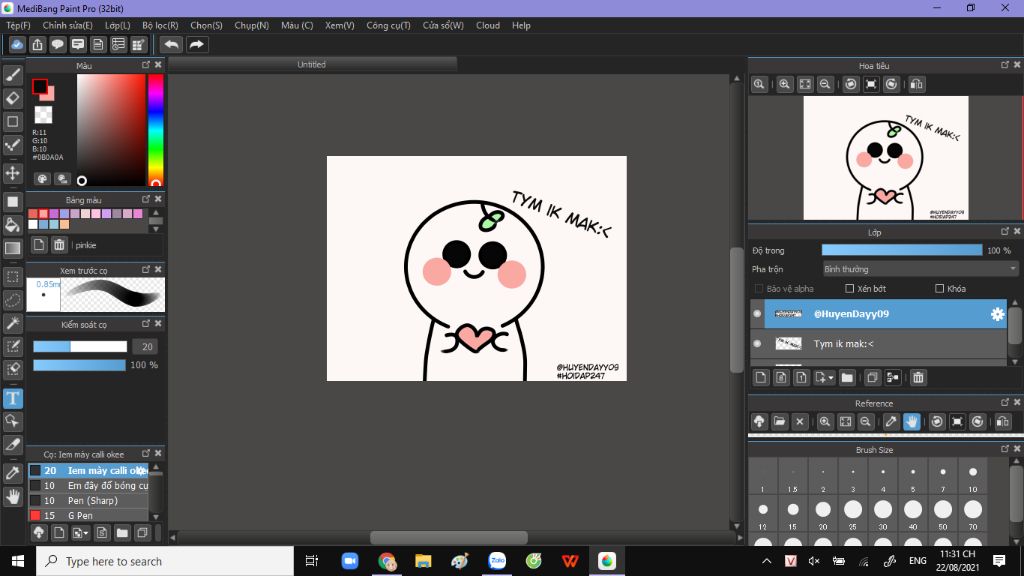Hide the Tym ik mak:< layer
Screen dimensions: 1024x576
757,344
